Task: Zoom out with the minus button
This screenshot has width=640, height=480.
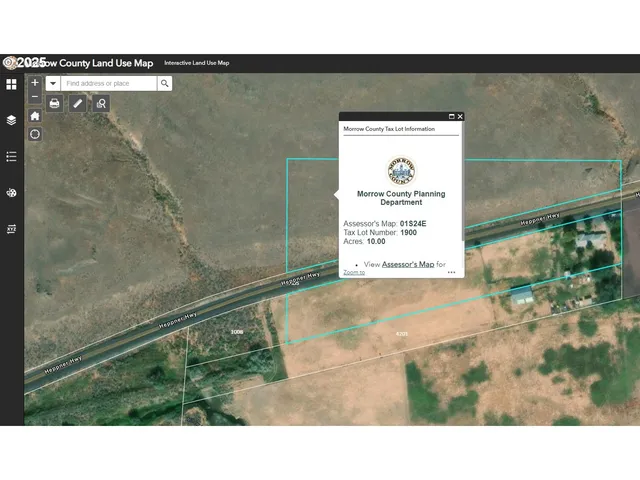Action: pos(35,98)
